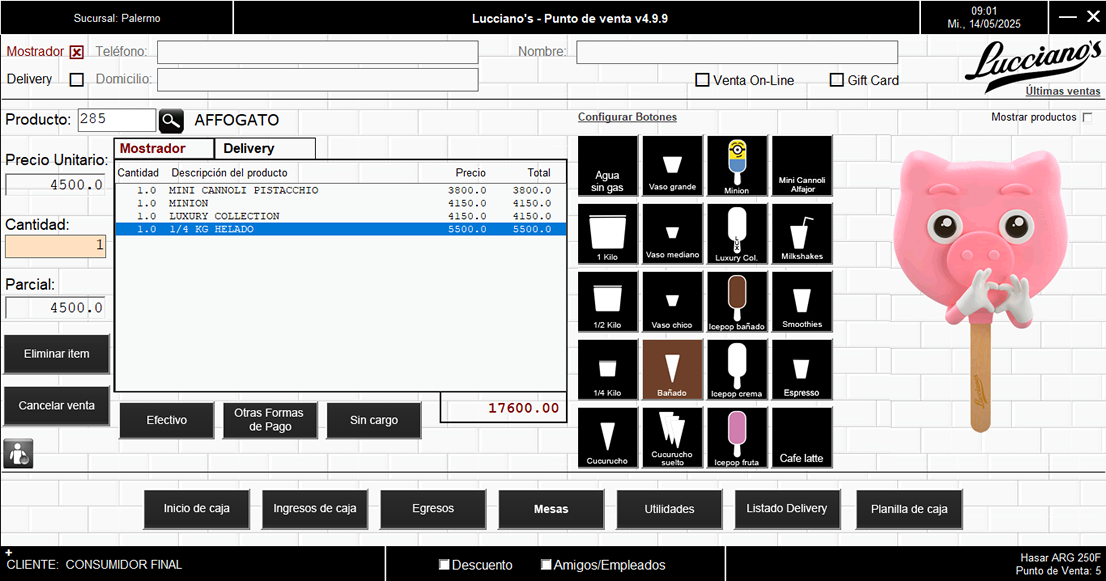Image resolution: width=1106 pixels, height=581 pixels.
Task: Focus the Producto code field
Action: [x=116, y=120]
